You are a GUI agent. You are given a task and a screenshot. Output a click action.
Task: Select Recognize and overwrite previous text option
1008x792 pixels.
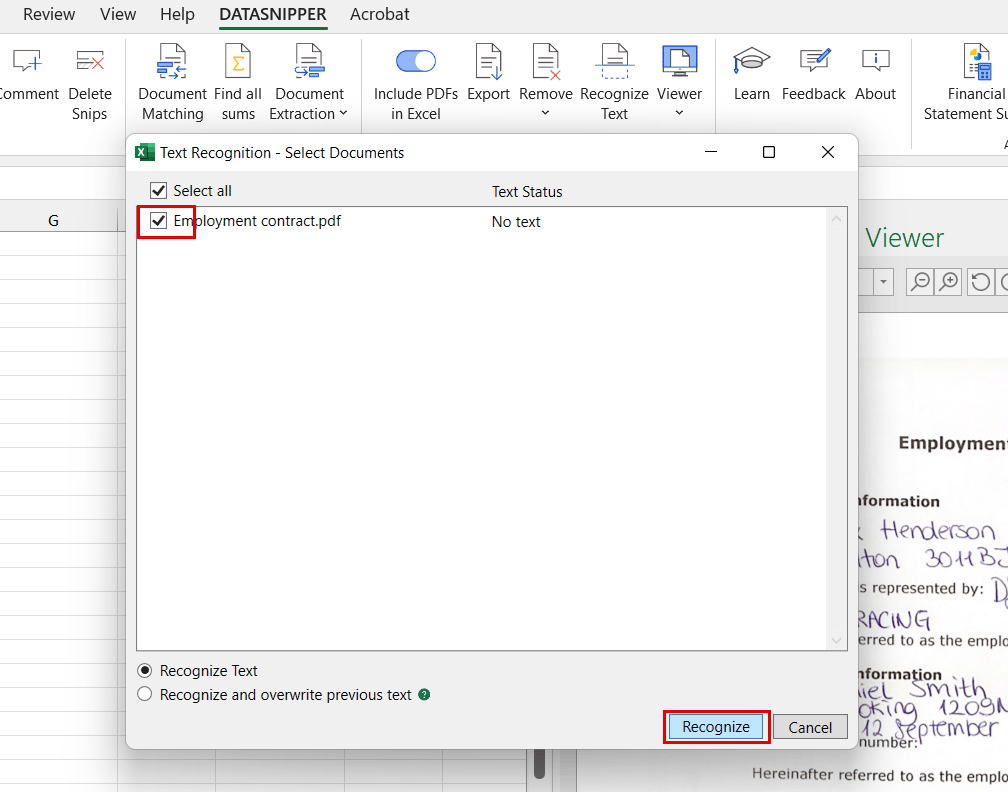coord(145,694)
